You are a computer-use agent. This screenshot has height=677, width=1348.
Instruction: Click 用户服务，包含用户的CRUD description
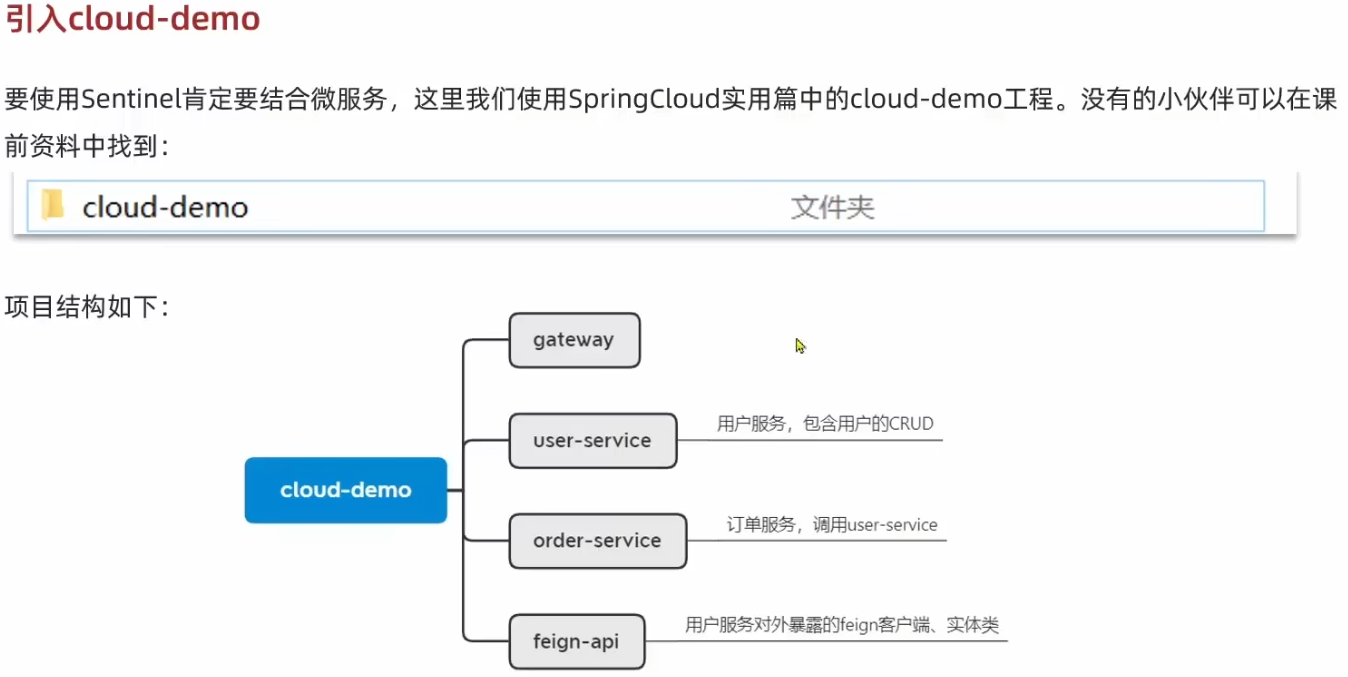(x=825, y=424)
